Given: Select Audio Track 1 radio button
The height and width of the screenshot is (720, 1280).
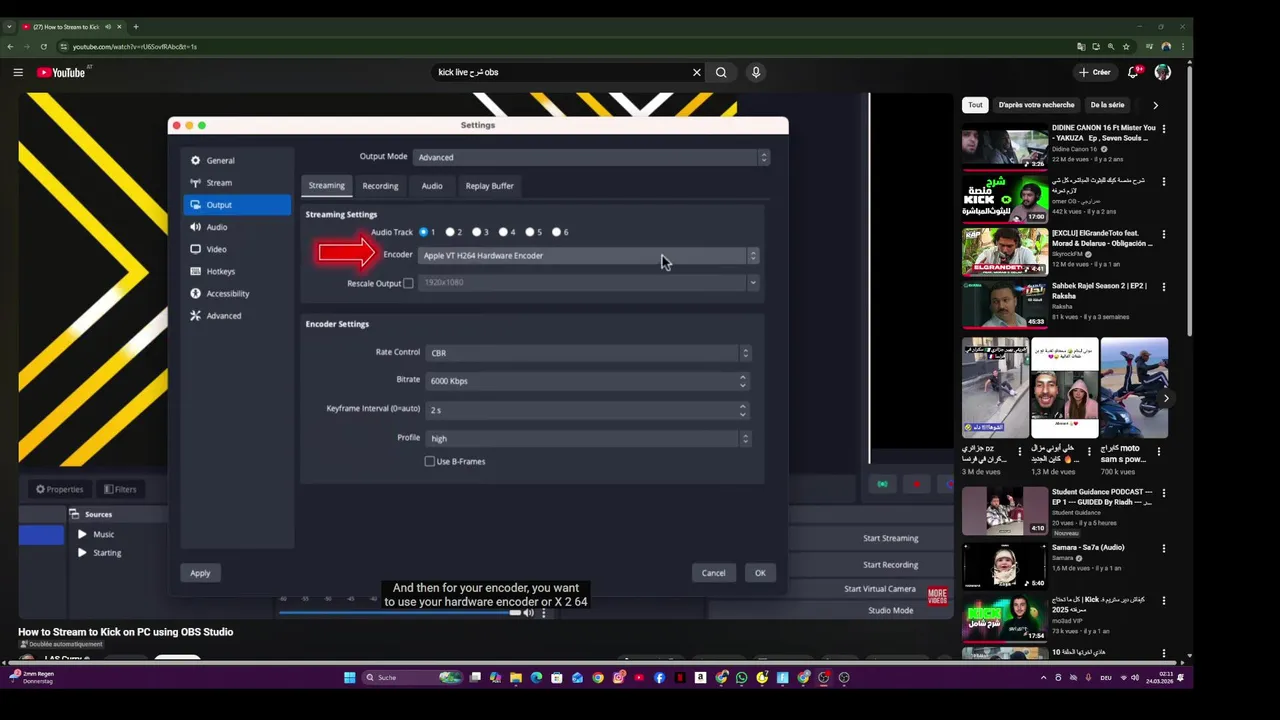Looking at the screenshot, I should coord(424,232).
